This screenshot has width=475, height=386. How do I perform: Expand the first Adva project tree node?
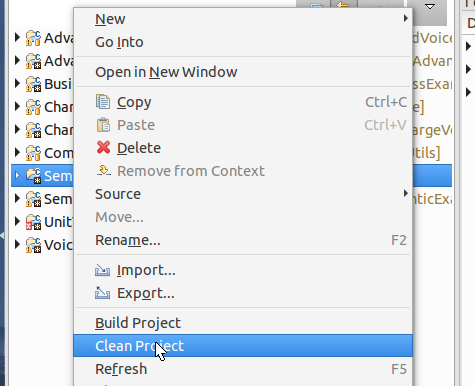pyautogui.click(x=17, y=37)
